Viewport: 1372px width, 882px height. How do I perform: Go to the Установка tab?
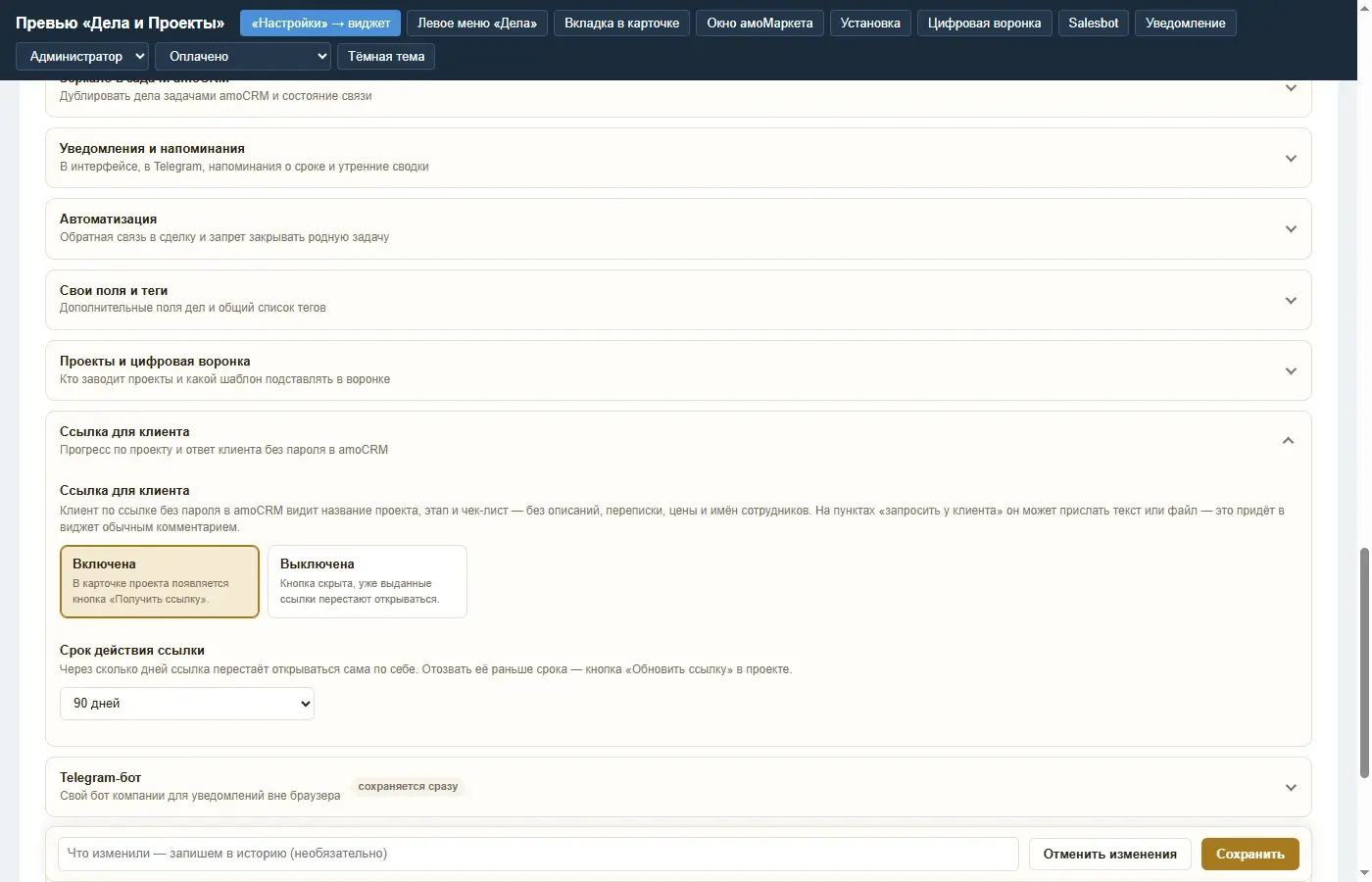[870, 24]
